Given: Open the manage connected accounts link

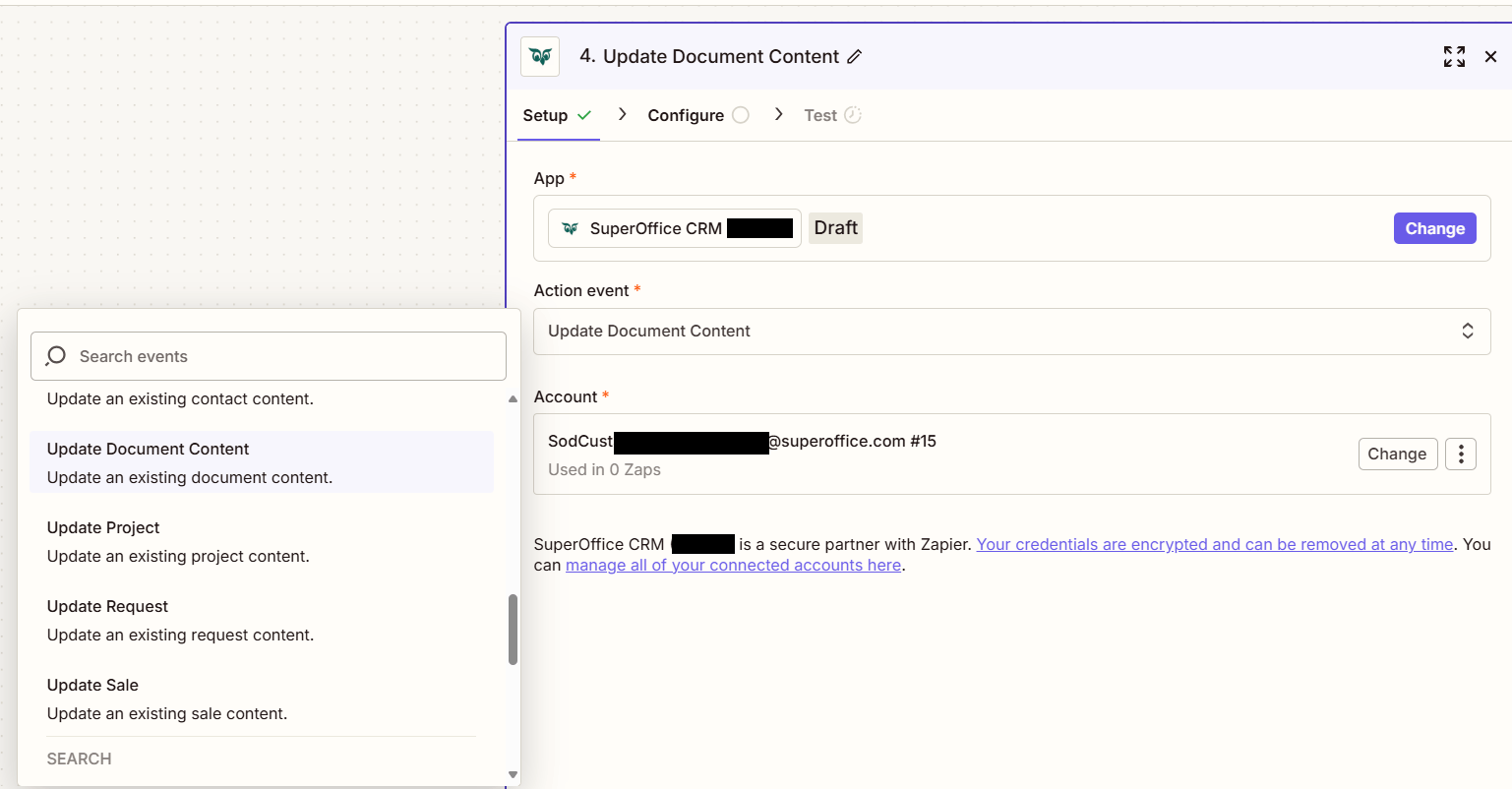Looking at the screenshot, I should 733,565.
